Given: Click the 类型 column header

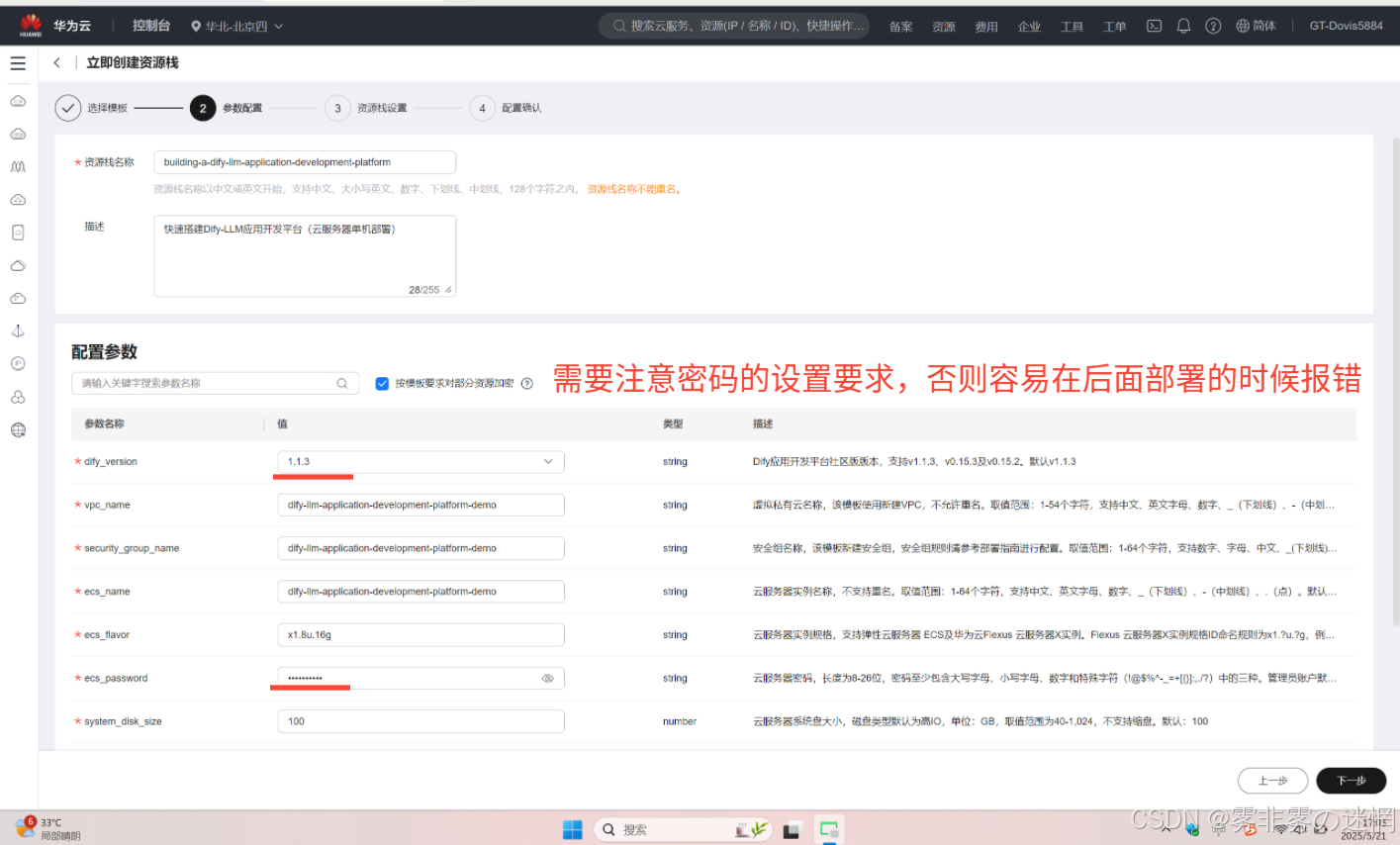Looking at the screenshot, I should (673, 423).
